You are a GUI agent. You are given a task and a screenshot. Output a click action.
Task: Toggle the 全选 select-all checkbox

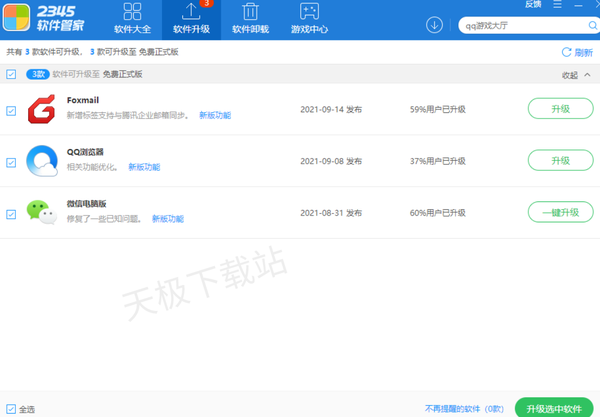tap(10, 408)
